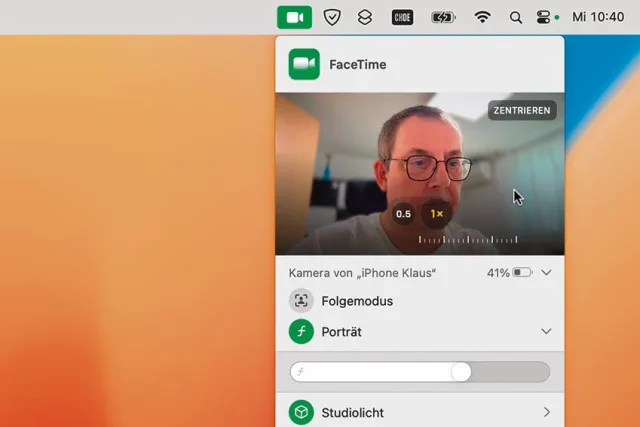The image size is (640, 427).
Task: Click the FaceTime app icon in panel
Action: pyautogui.click(x=304, y=64)
